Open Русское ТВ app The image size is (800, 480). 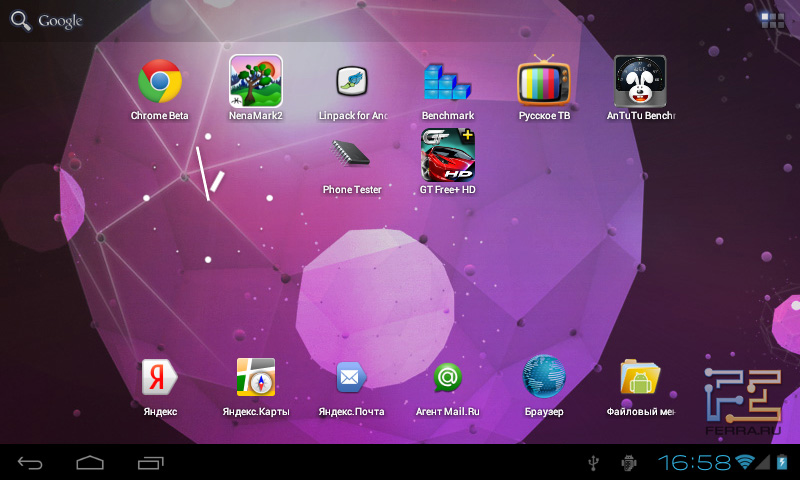point(544,82)
